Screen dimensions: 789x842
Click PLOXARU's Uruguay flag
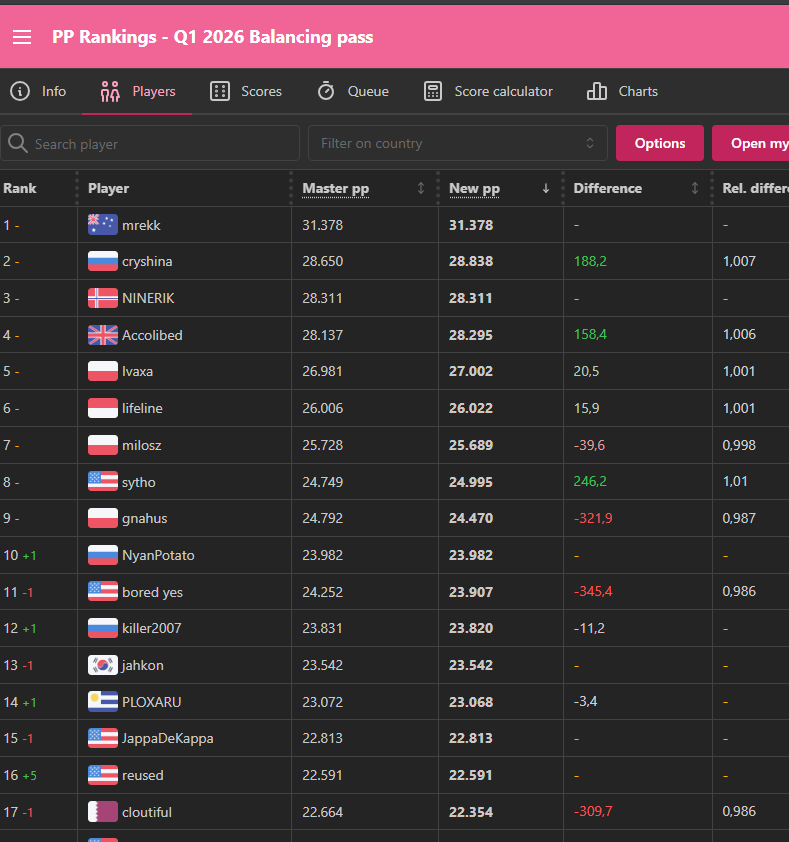click(103, 702)
